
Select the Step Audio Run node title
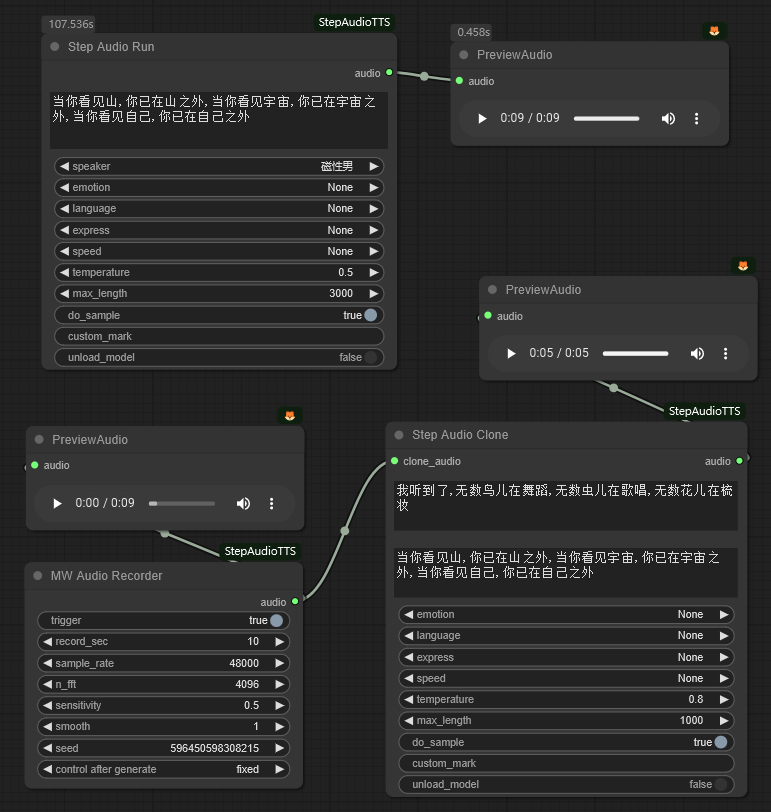(111, 47)
